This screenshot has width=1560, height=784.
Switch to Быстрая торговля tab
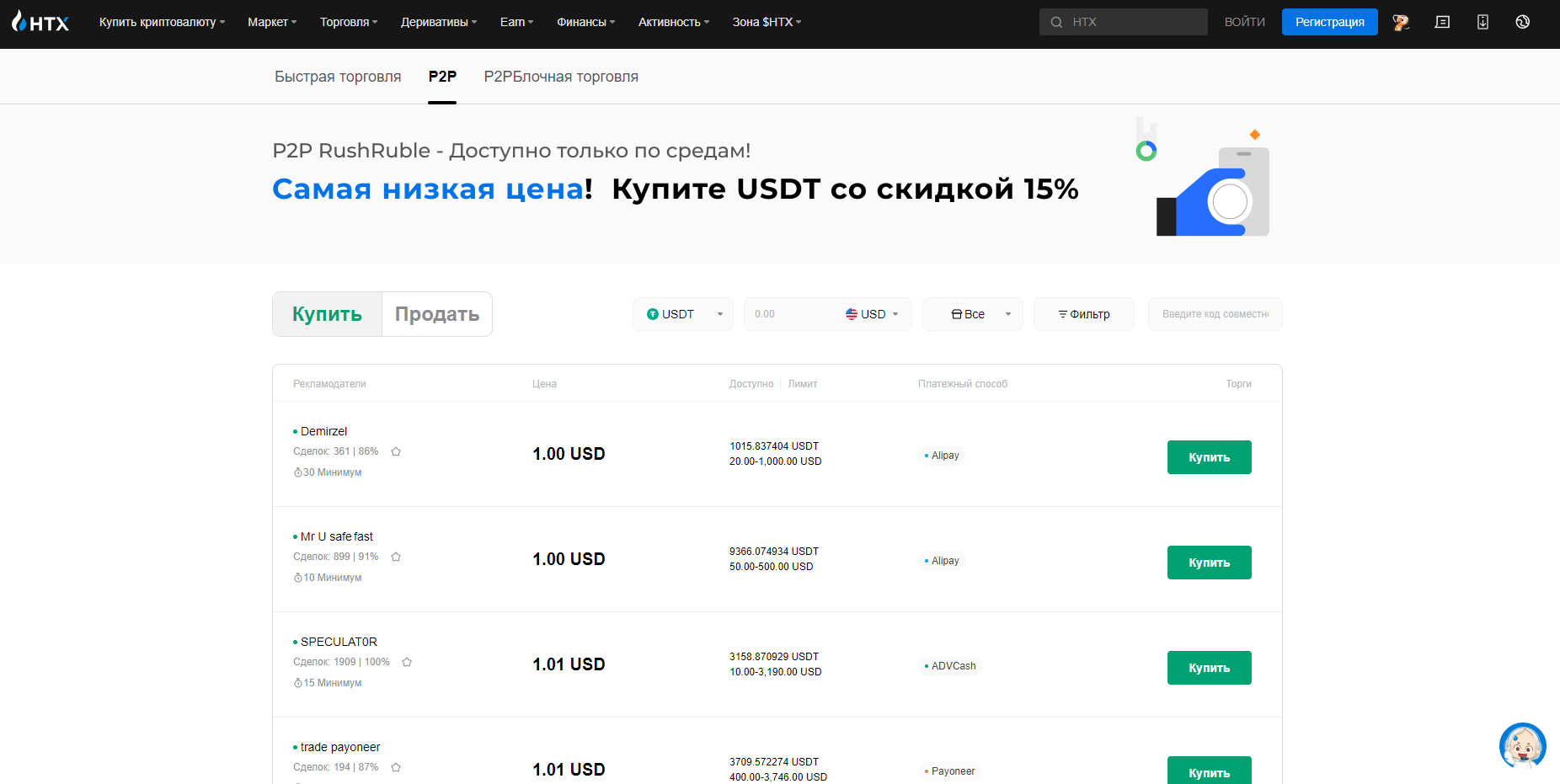pyautogui.click(x=338, y=77)
